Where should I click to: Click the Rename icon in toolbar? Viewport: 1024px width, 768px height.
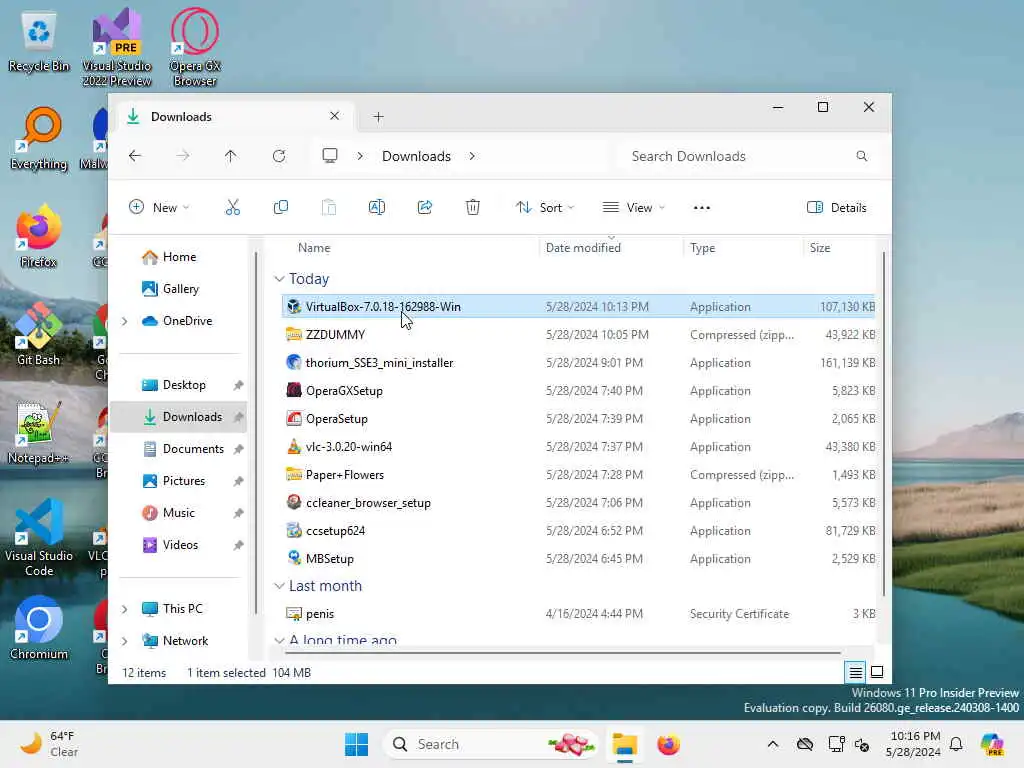tap(377, 208)
